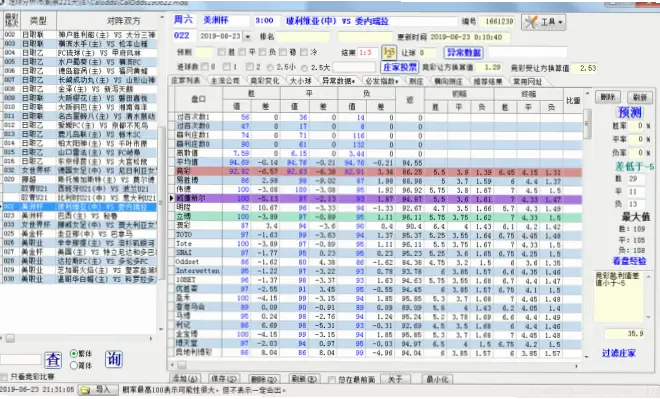Click the row pointer arrow beside 威廉希尔
Image resolution: width=660 pixels, height=399 pixels.
click(x=172, y=198)
